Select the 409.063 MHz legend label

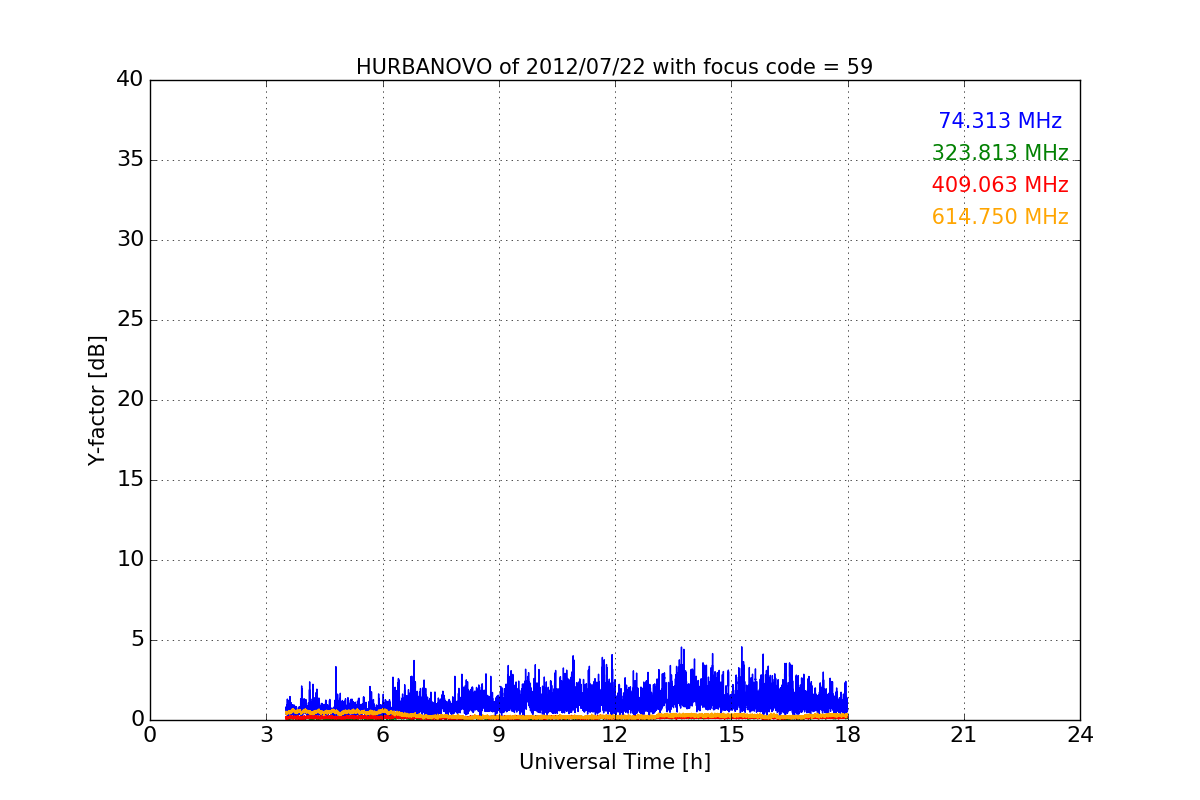(x=1000, y=185)
